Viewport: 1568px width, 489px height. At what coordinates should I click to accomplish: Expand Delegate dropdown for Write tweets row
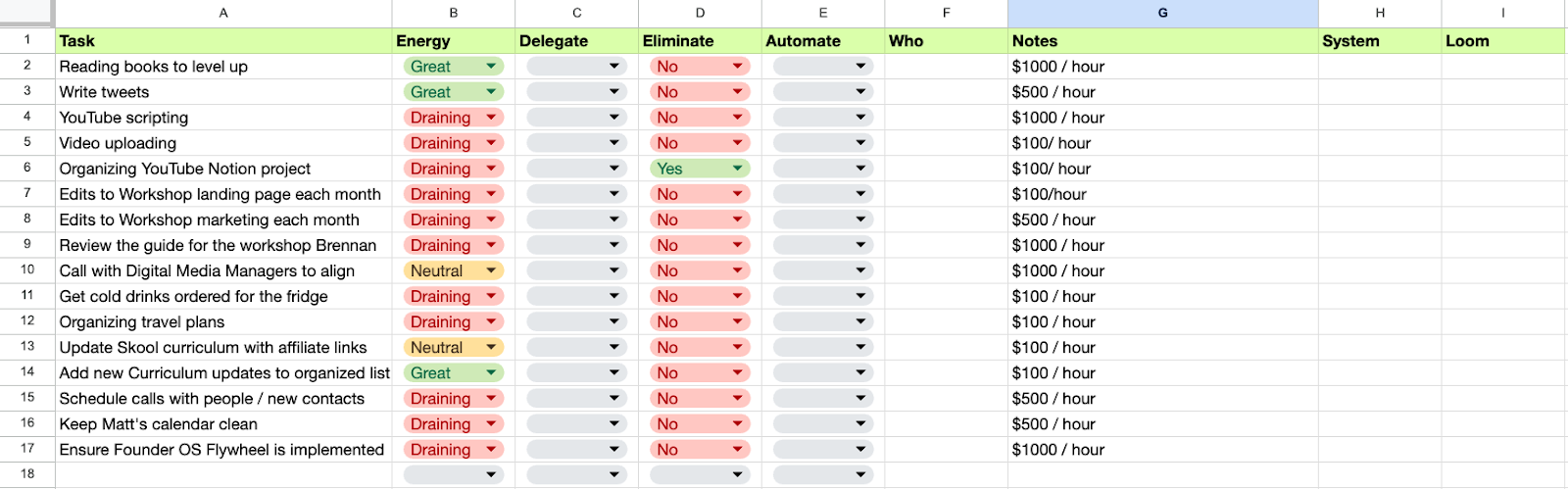576,92
